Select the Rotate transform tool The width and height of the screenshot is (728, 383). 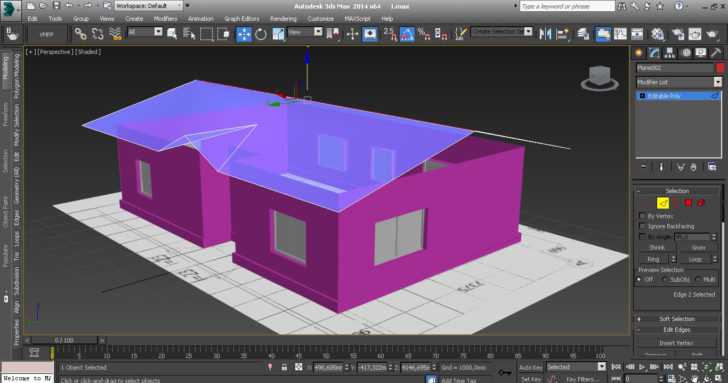[x=261, y=34]
